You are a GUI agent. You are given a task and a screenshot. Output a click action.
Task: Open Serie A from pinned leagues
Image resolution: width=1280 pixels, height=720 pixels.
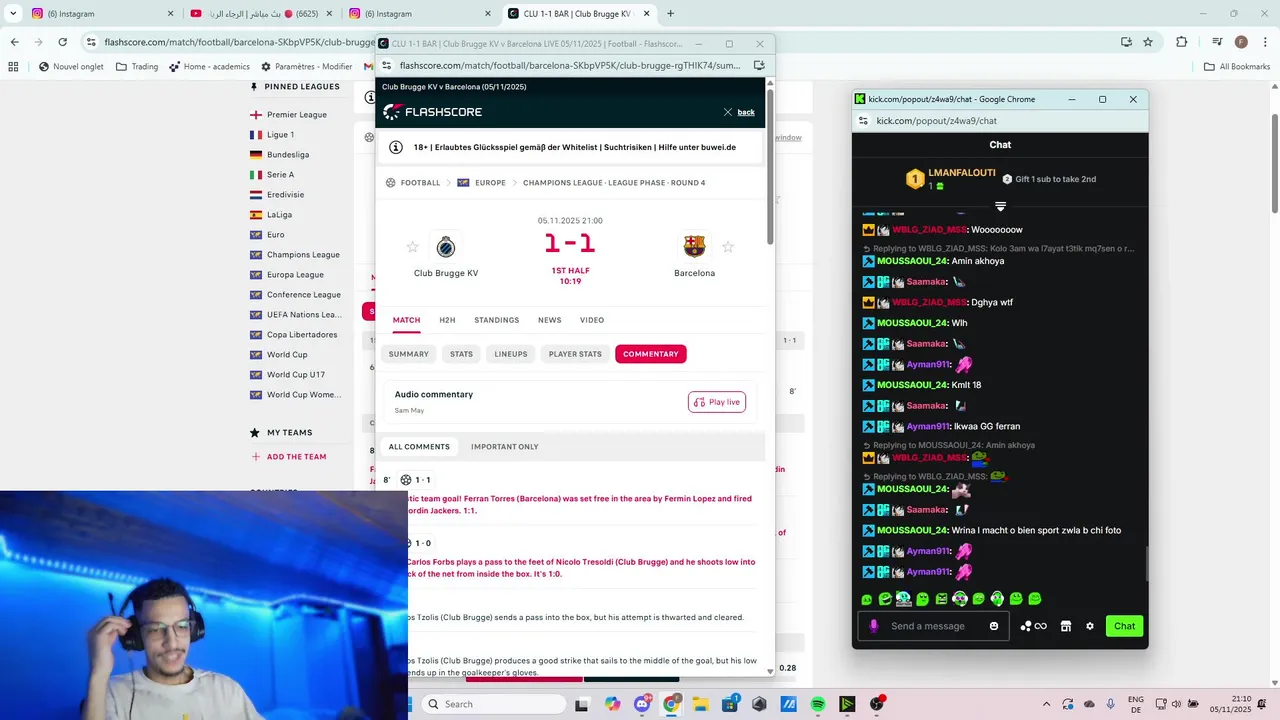click(280, 175)
